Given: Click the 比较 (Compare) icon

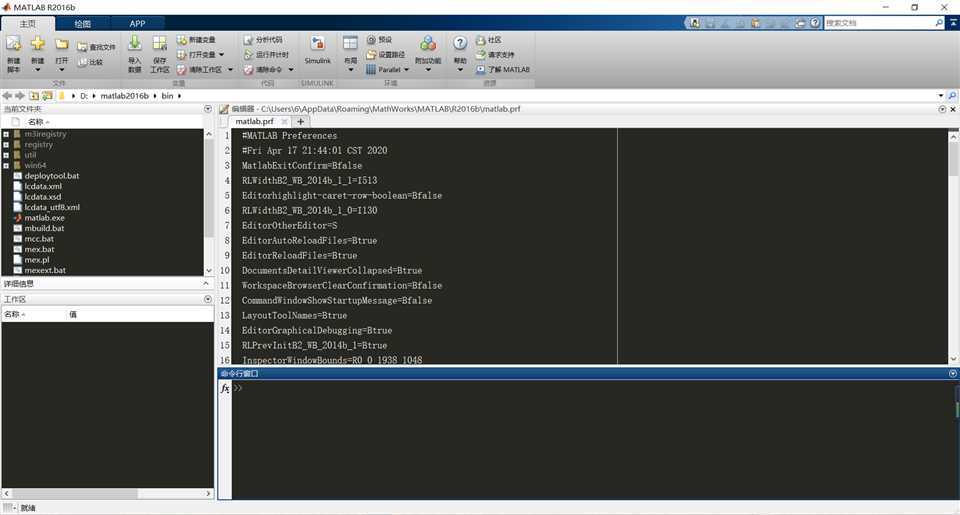Looking at the screenshot, I should coord(82,62).
